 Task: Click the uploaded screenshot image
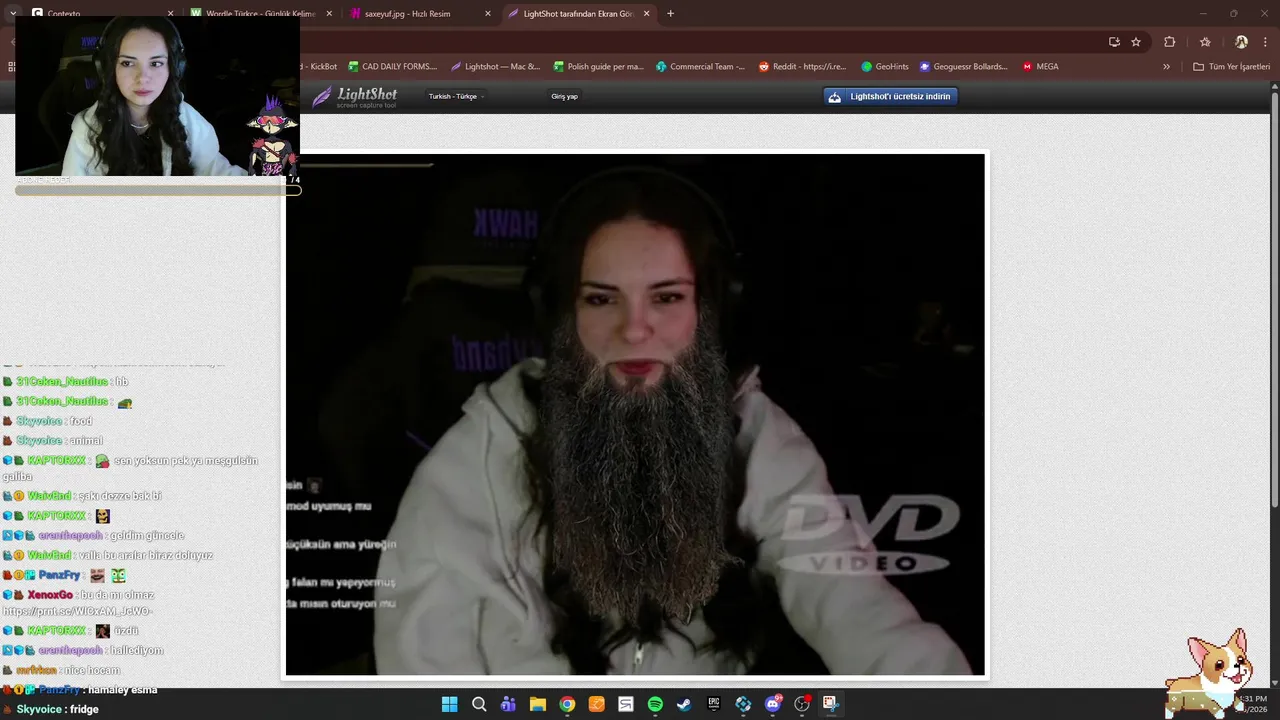[x=635, y=414]
